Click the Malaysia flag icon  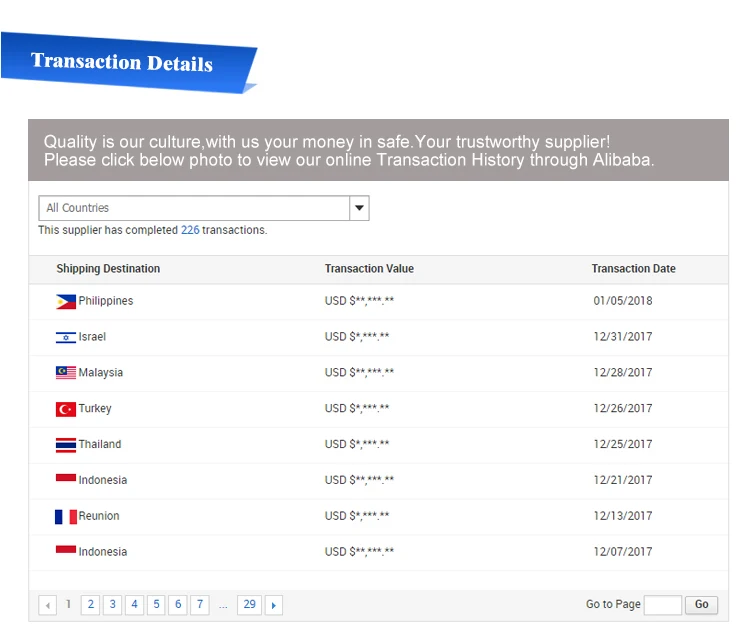coord(66,373)
